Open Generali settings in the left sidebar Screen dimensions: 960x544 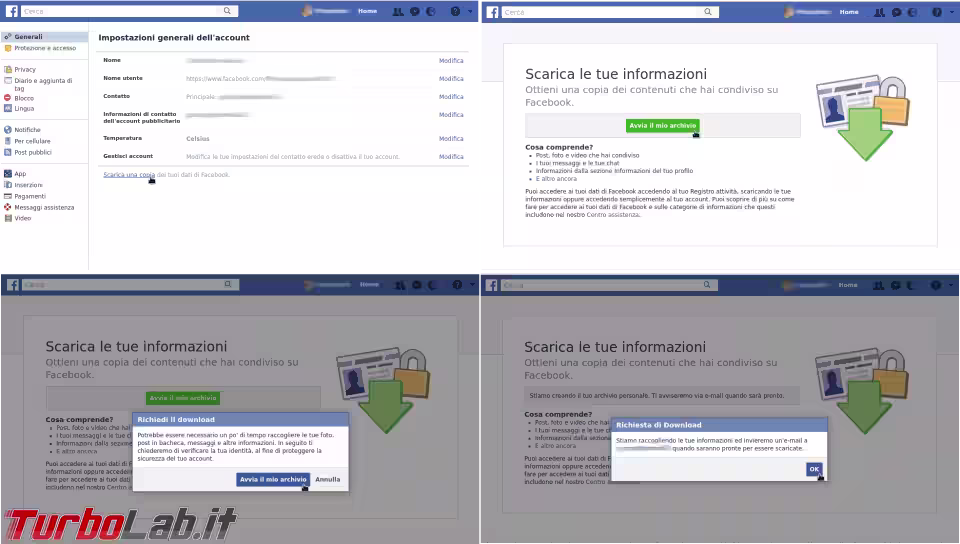click(x=44, y=37)
